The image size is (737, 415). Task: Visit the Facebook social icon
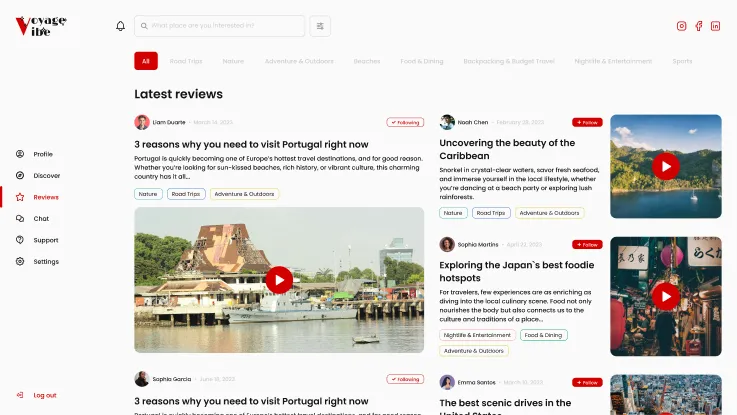point(699,26)
